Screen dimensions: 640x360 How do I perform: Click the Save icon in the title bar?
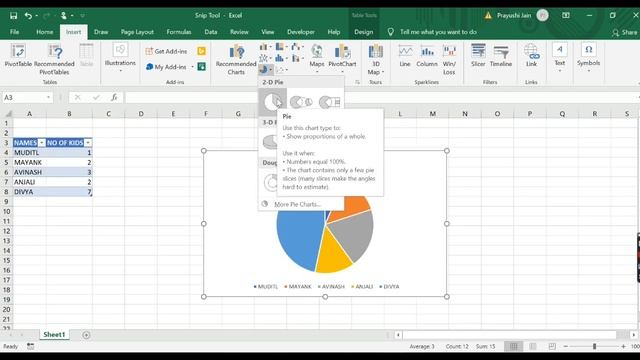tap(13, 16)
